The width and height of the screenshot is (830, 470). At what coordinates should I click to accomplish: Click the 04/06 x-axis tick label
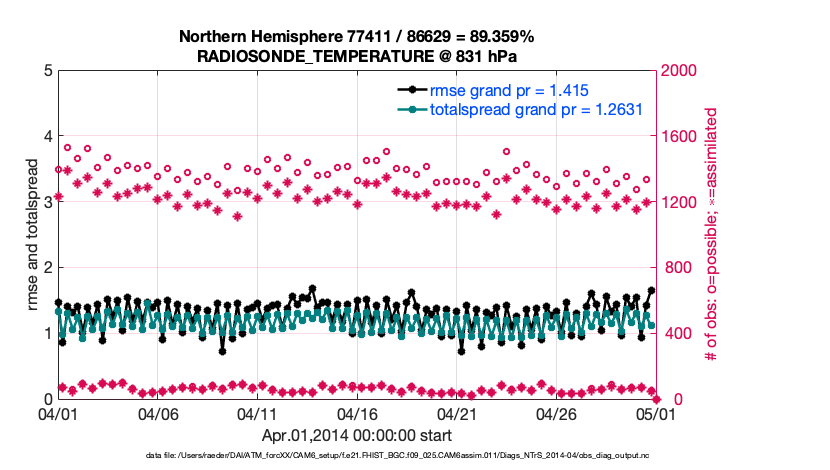click(158, 414)
